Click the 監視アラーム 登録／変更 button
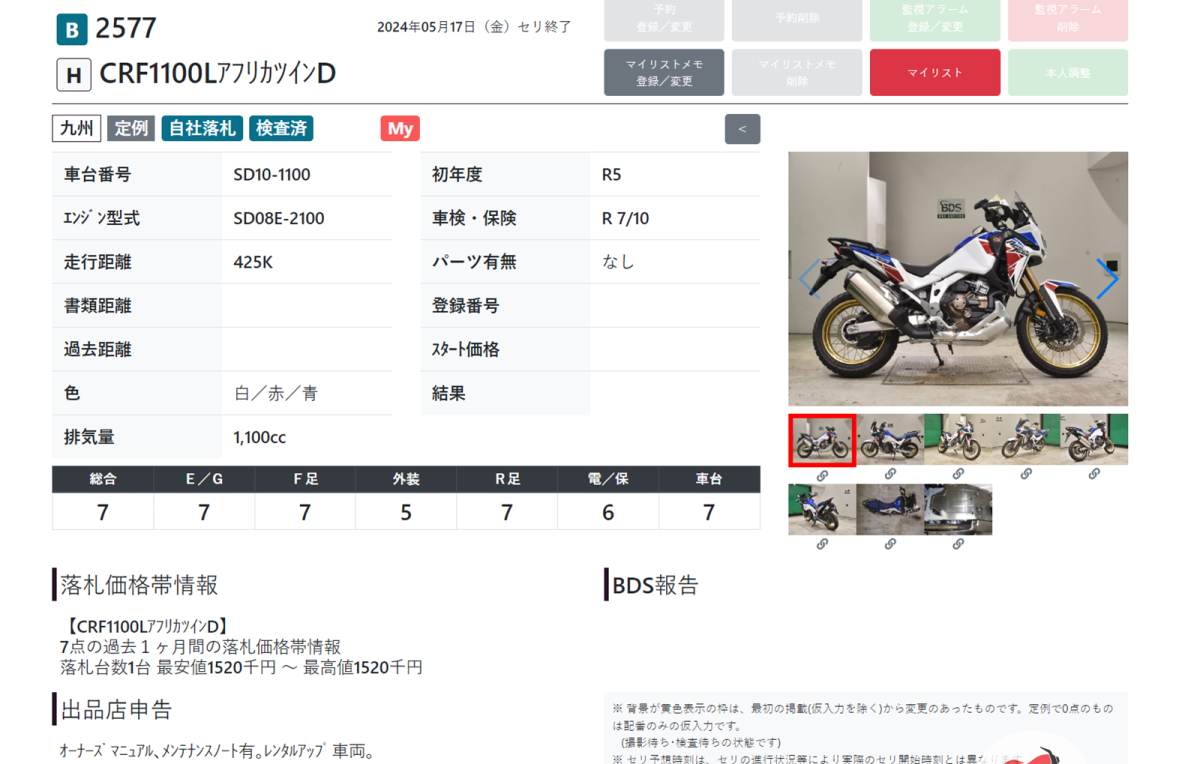The image size is (1200, 764). pyautogui.click(x=935, y=20)
